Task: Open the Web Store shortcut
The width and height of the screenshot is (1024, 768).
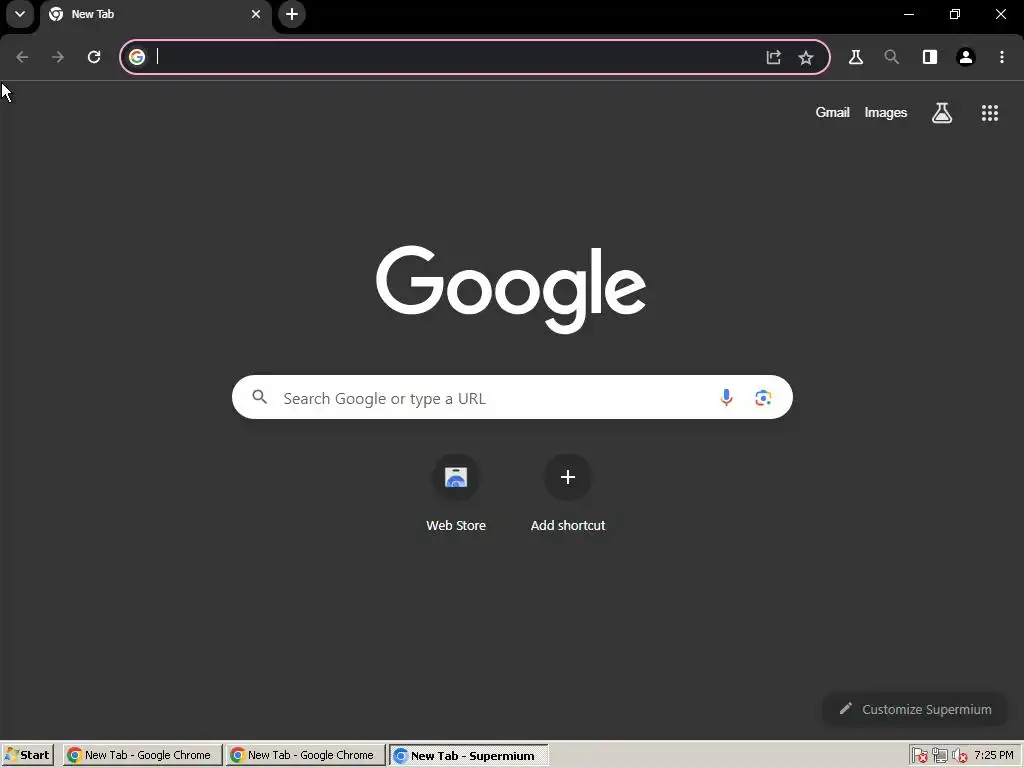Action: click(x=456, y=493)
